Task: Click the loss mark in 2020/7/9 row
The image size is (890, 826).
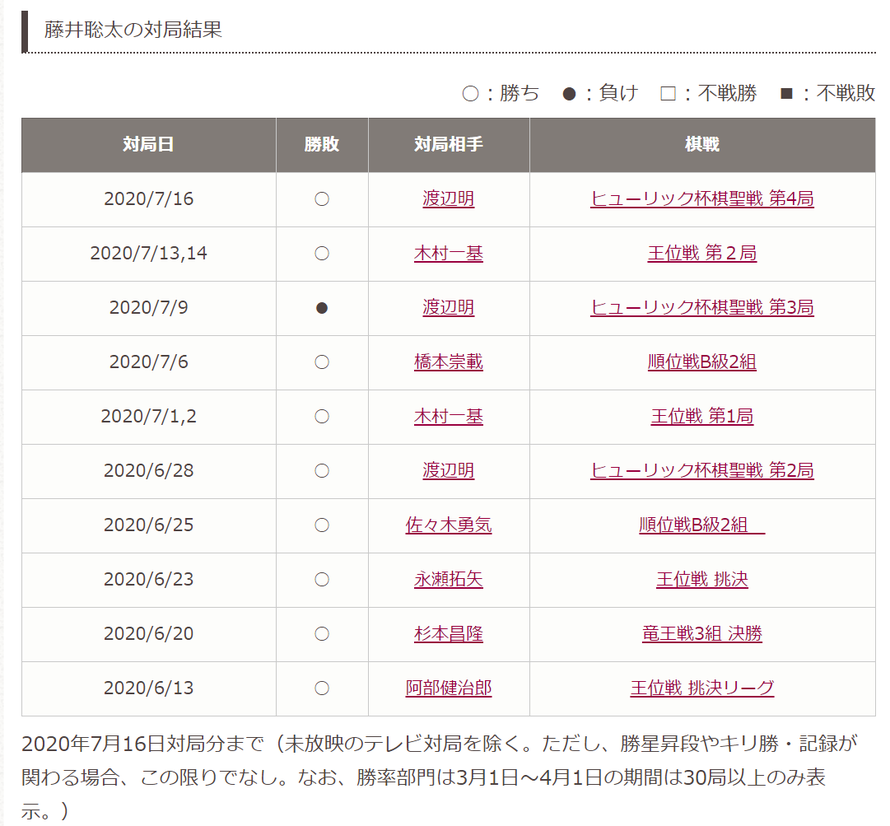Action: (x=322, y=308)
